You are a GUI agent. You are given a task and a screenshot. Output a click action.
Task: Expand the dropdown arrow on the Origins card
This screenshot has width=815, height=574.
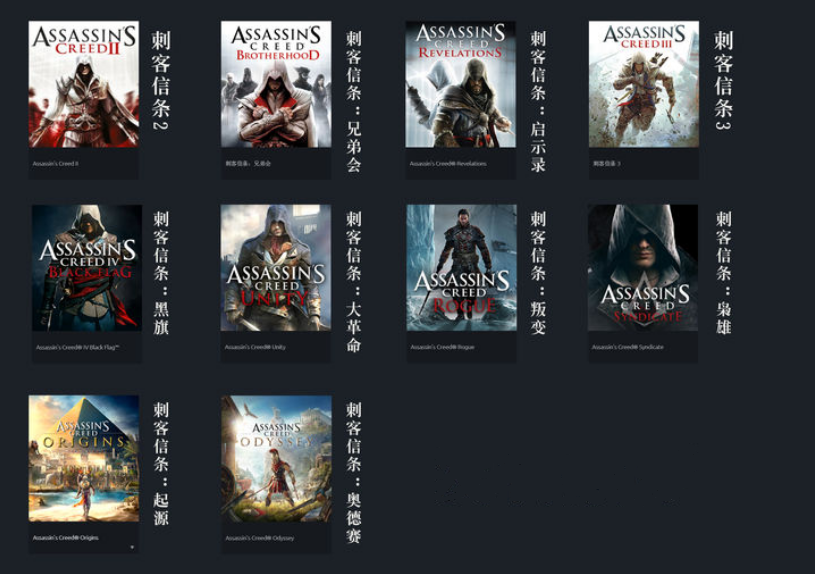[x=132, y=547]
